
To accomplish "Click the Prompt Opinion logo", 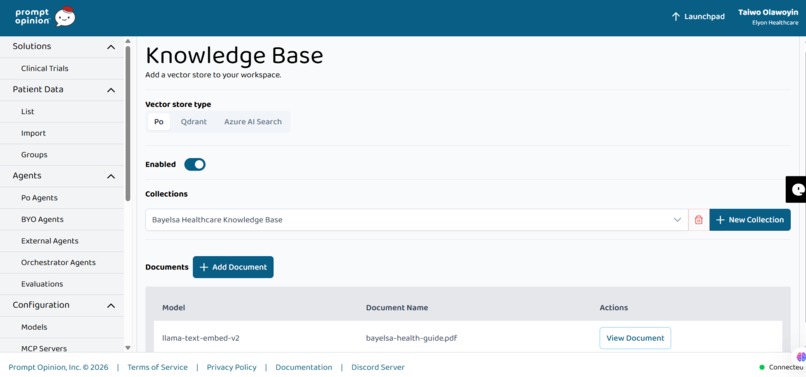I will [x=45, y=17].
